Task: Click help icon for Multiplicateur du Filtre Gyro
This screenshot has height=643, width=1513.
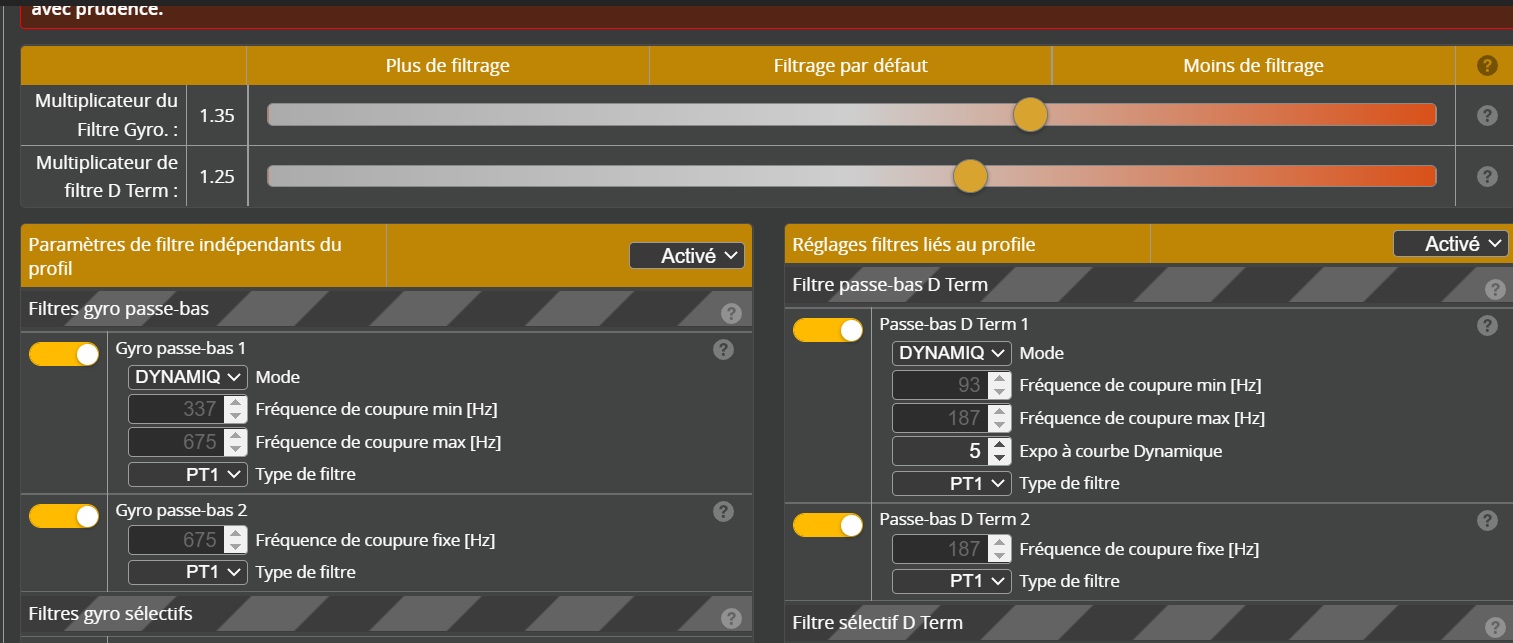Action: pyautogui.click(x=1487, y=115)
